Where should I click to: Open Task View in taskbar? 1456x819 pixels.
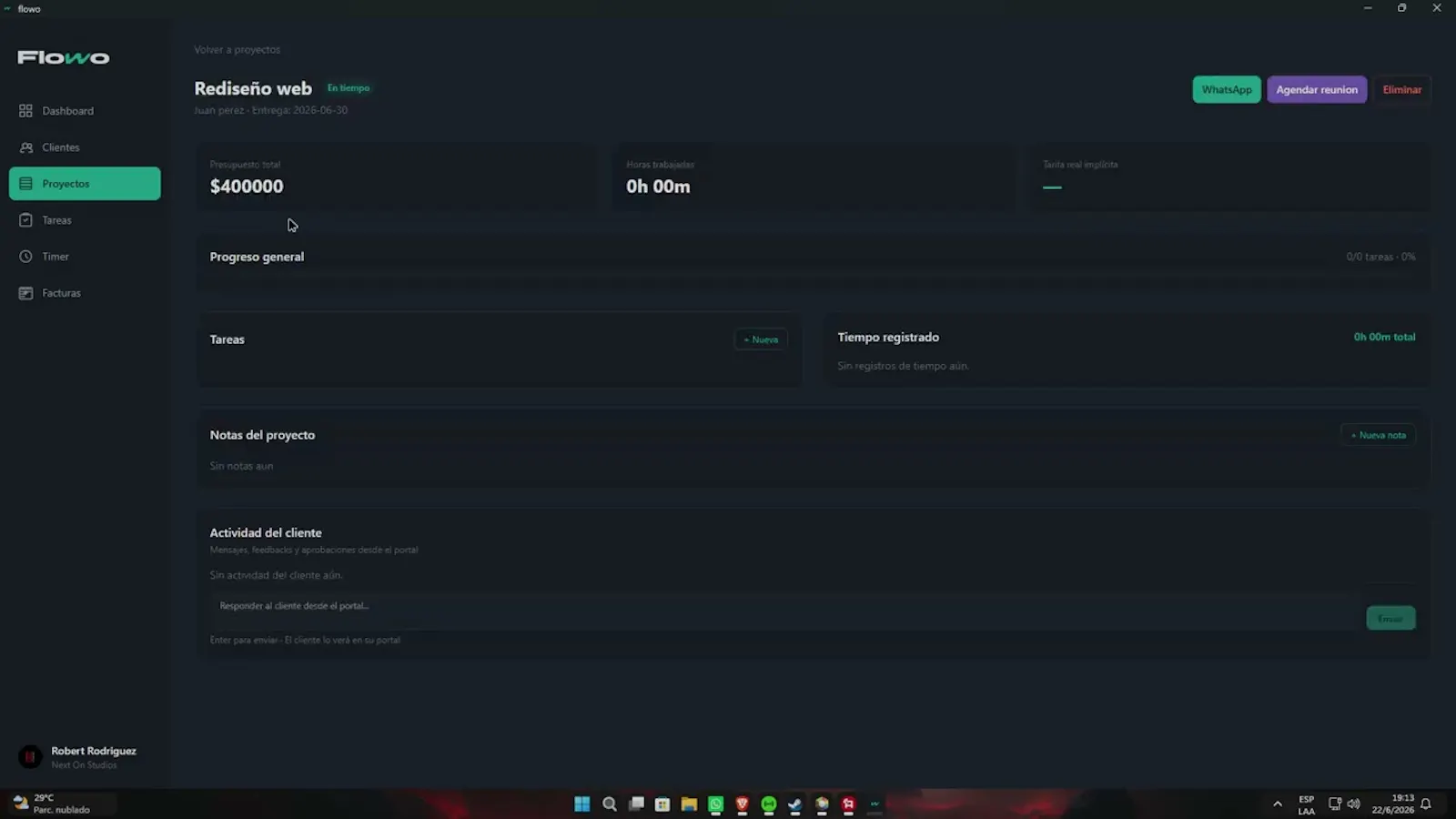click(x=637, y=804)
